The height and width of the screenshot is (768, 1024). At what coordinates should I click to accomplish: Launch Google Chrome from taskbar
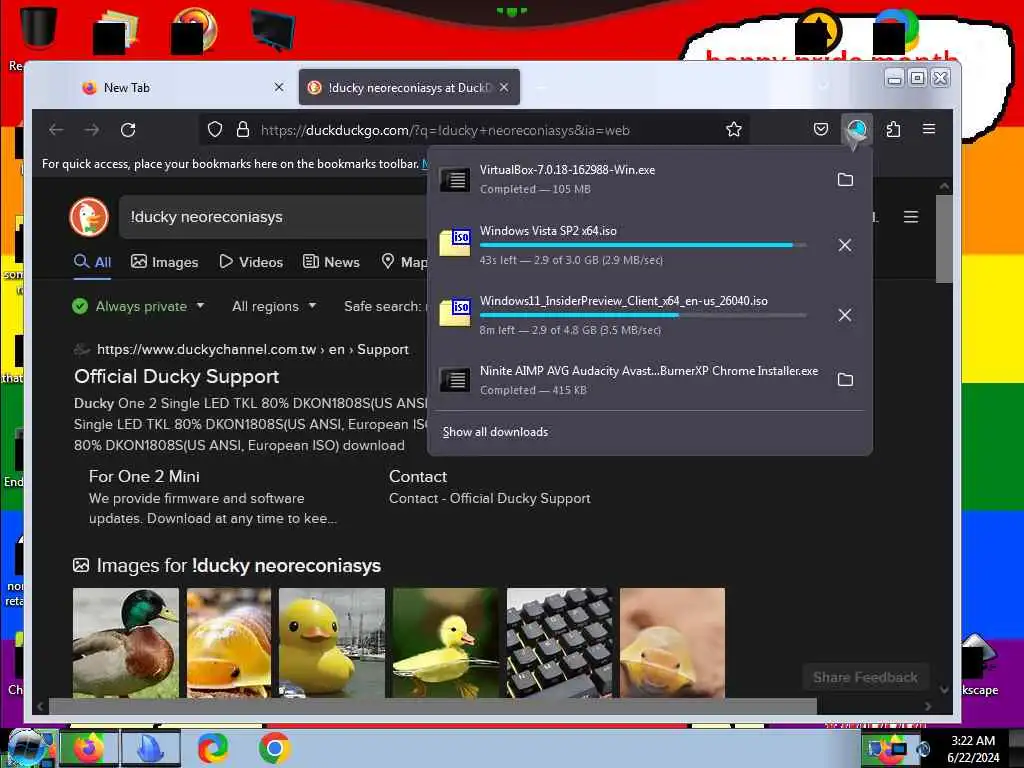click(x=274, y=748)
